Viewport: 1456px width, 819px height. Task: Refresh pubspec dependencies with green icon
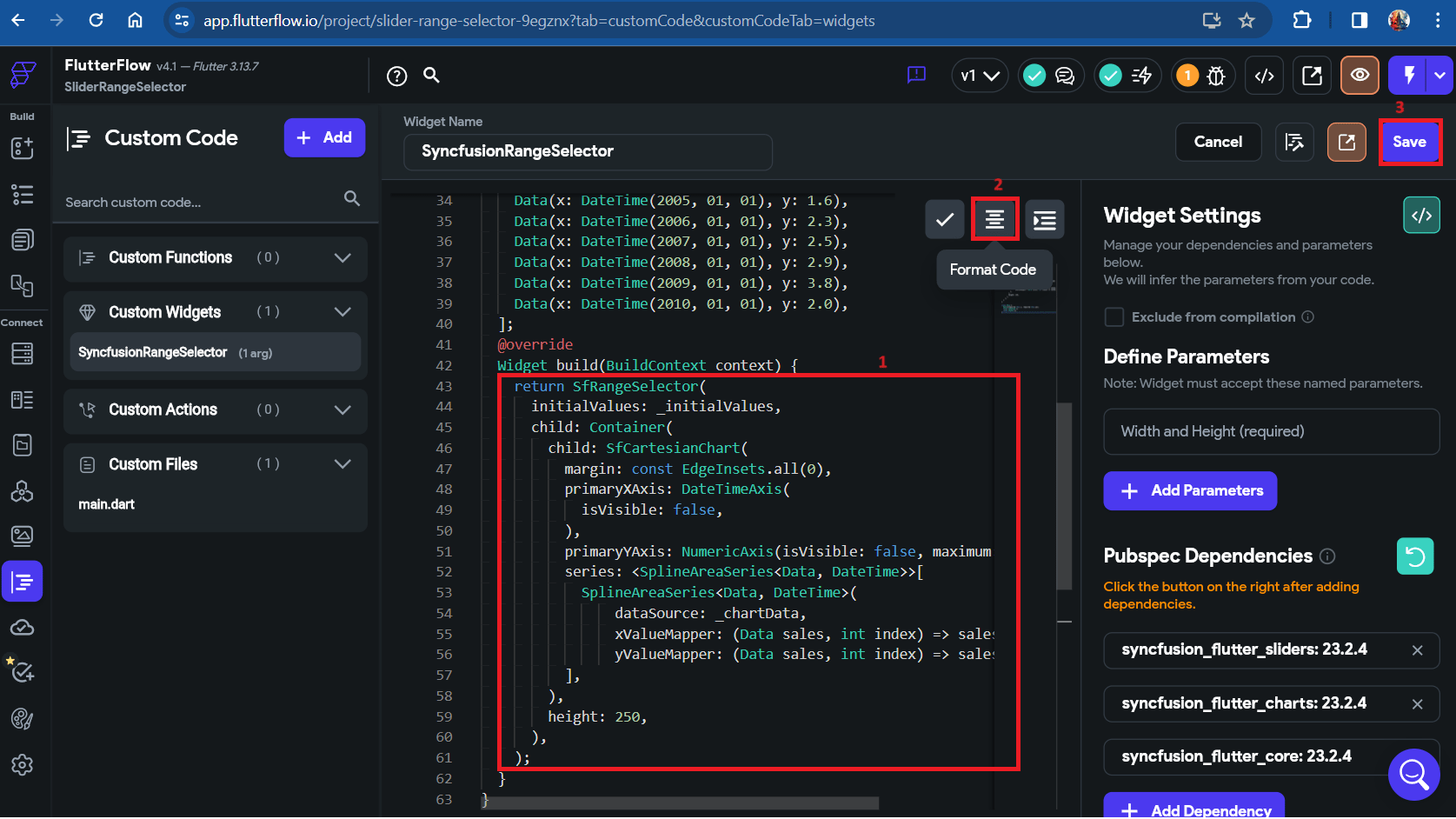[1414, 556]
